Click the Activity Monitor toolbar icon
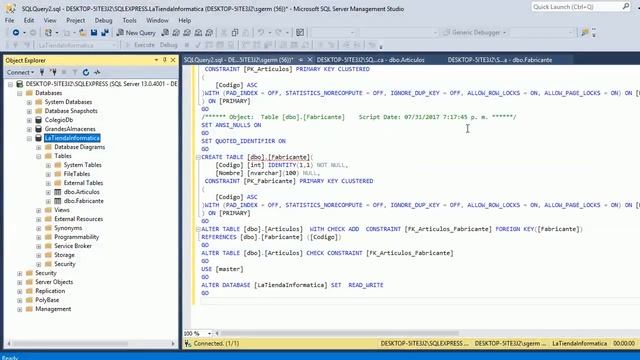 pyautogui.click(x=300, y=32)
